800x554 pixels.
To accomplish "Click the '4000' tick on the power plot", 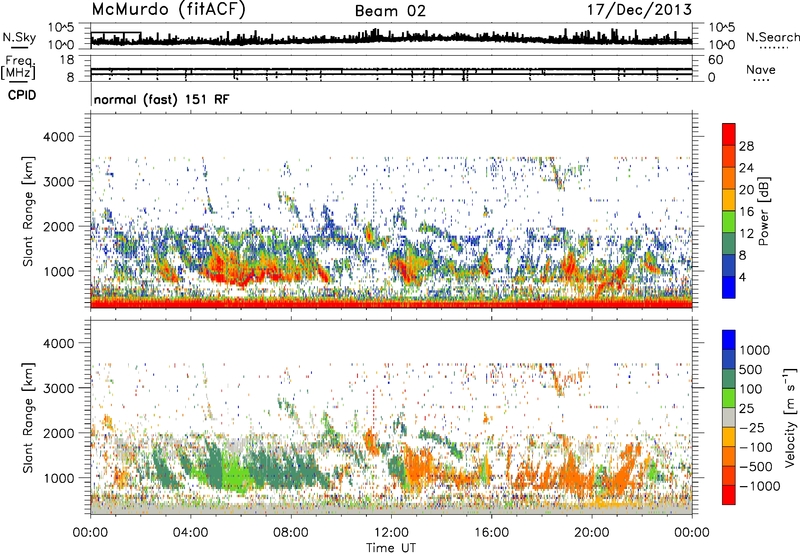I will click(59, 137).
